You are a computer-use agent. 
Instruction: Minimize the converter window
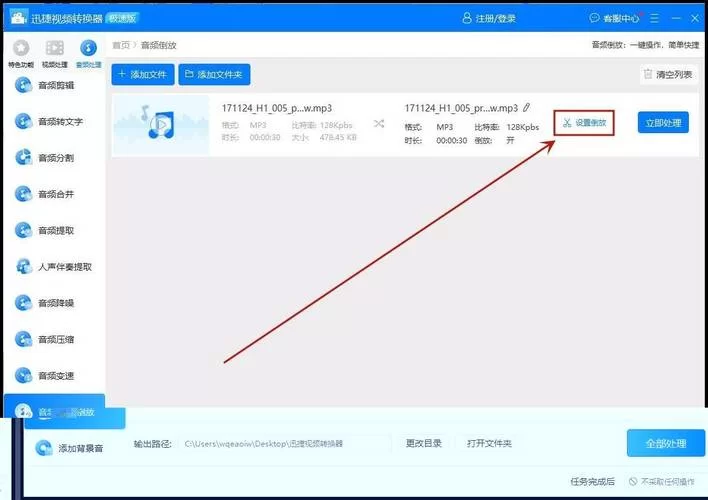676,18
